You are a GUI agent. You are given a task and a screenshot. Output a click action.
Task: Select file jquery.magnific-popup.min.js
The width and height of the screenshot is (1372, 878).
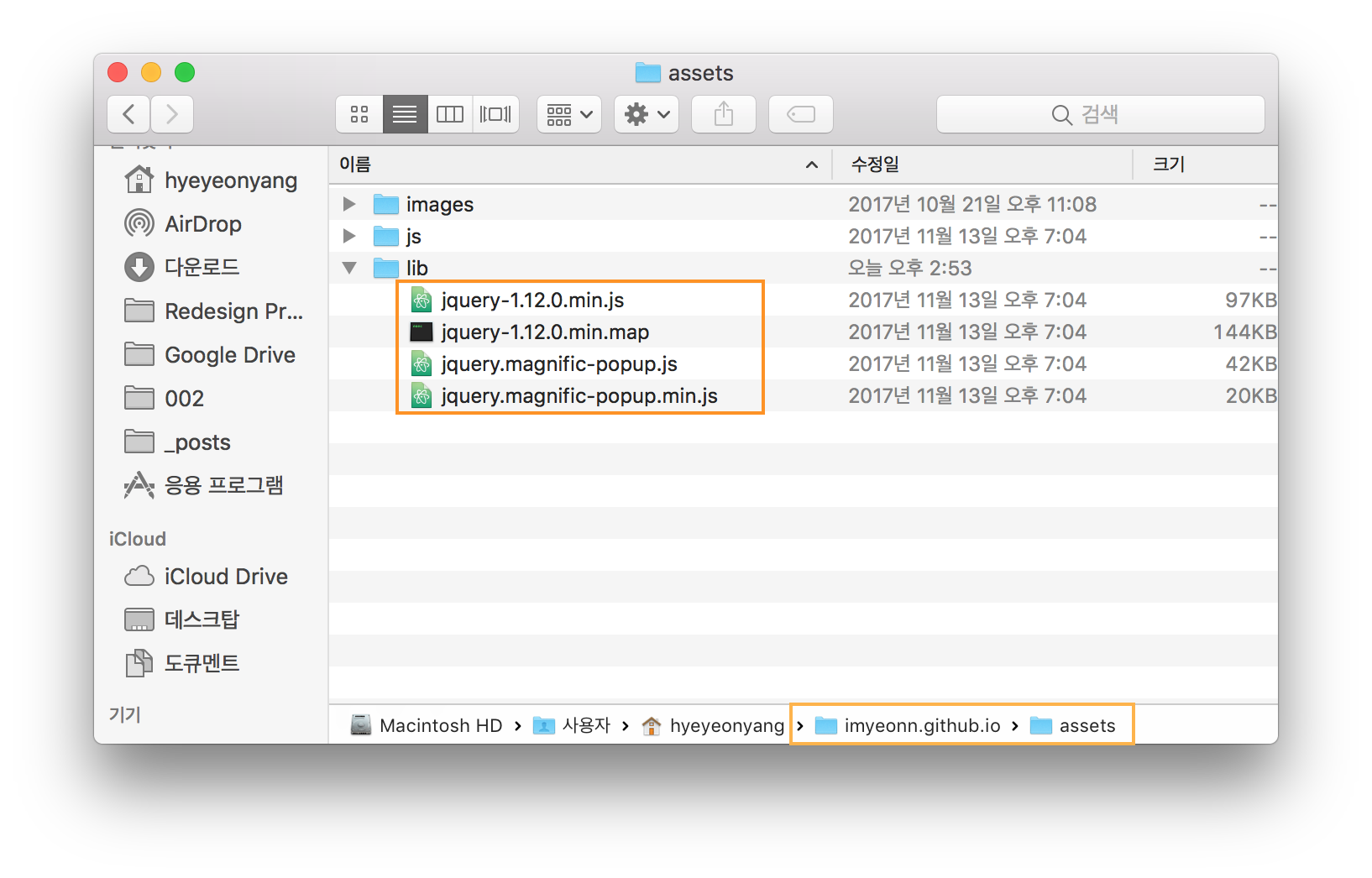804,395
